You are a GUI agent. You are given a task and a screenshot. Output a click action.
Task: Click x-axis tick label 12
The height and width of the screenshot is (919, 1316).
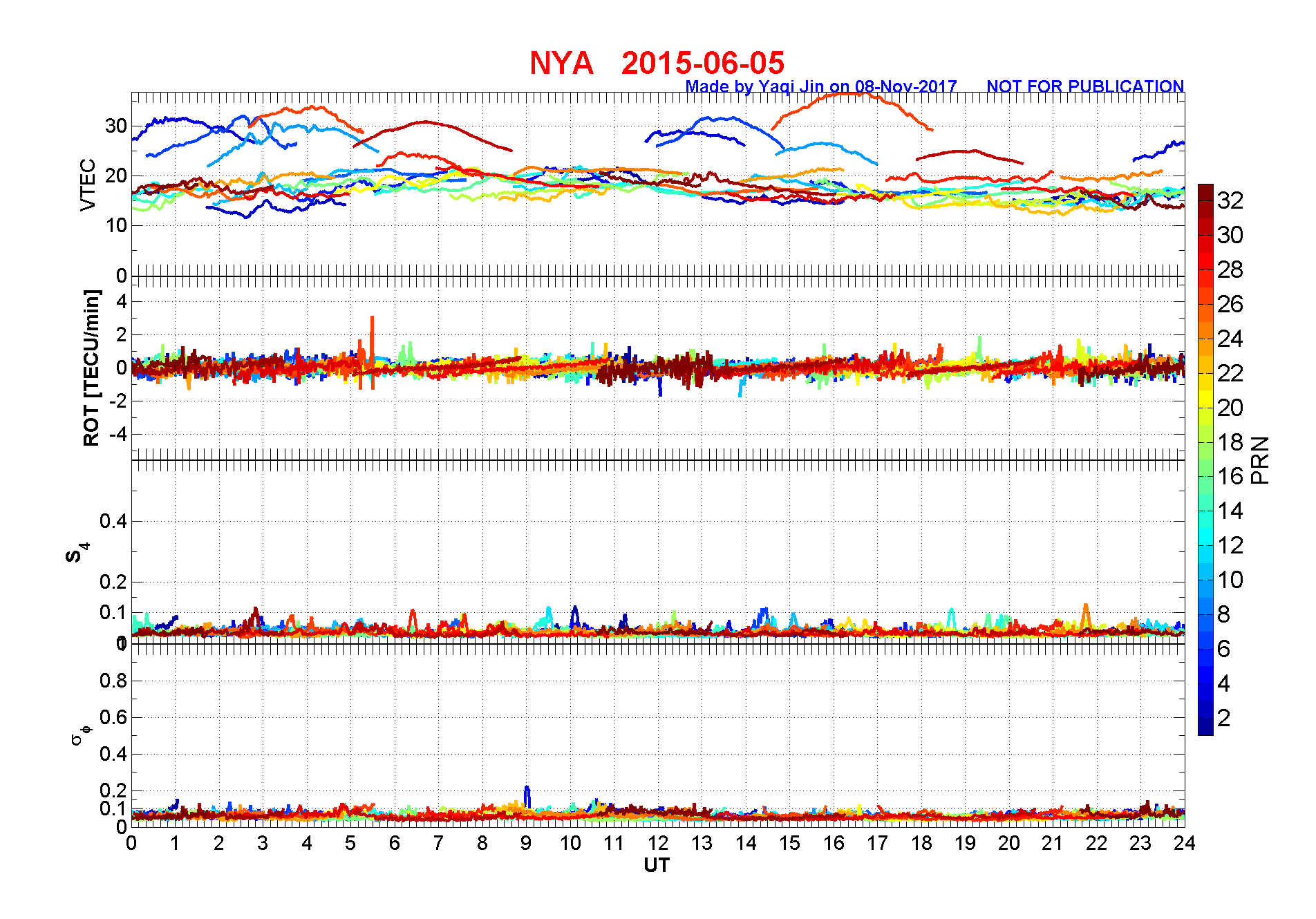click(x=658, y=843)
